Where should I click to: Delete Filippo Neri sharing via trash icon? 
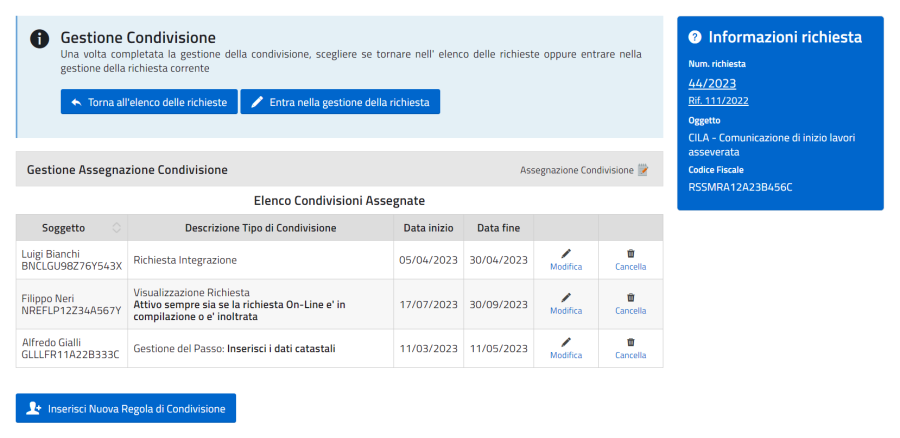[x=630, y=298]
